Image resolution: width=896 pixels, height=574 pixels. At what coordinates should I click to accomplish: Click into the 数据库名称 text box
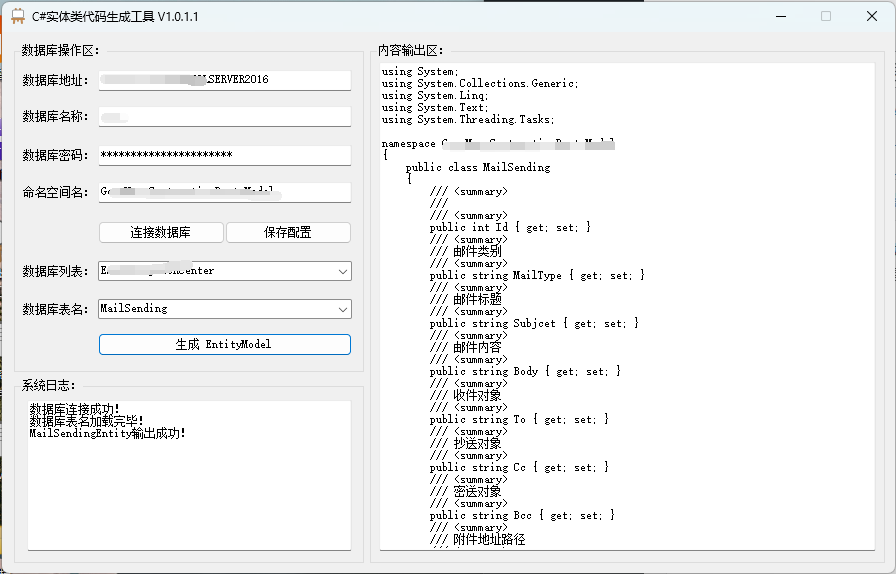[x=224, y=117]
